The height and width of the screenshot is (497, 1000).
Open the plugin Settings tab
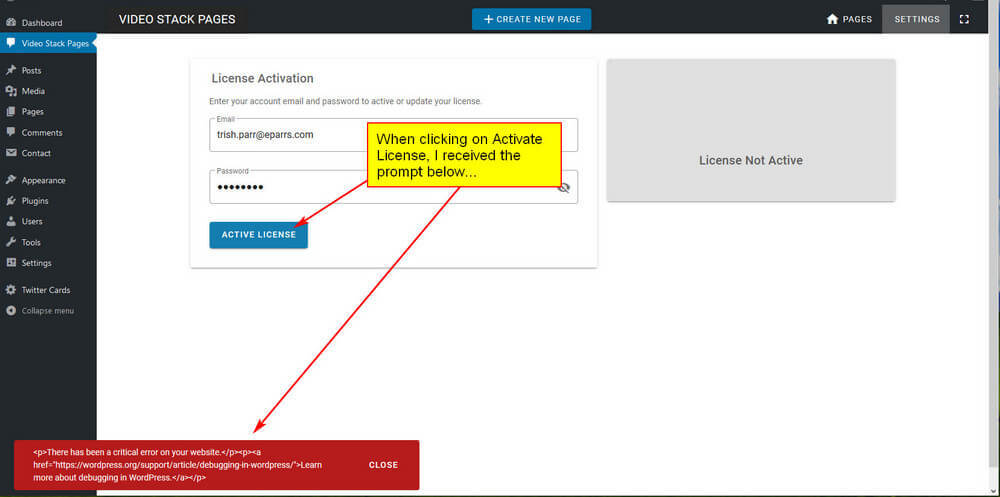(916, 19)
